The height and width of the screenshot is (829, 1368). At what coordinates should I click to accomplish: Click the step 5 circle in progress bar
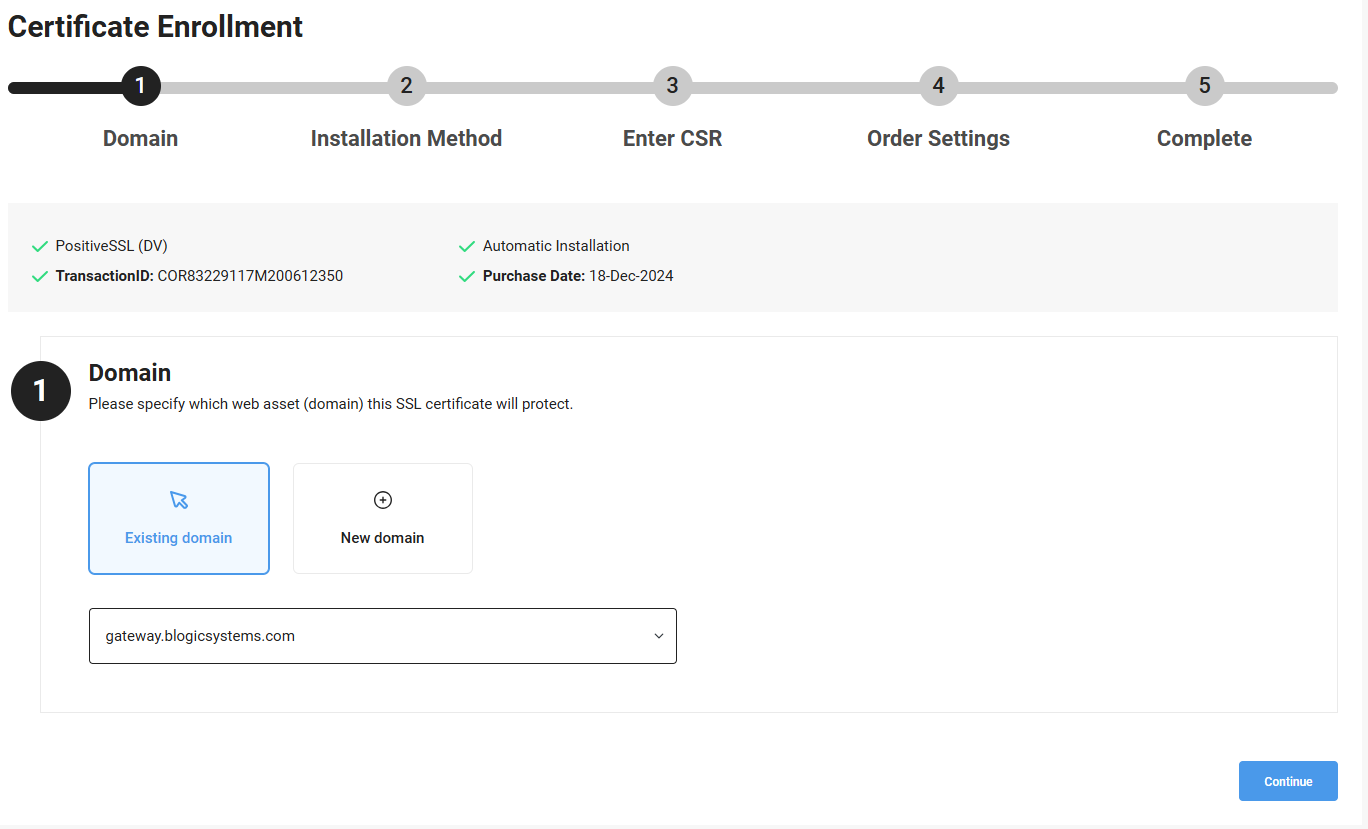pos(1204,86)
